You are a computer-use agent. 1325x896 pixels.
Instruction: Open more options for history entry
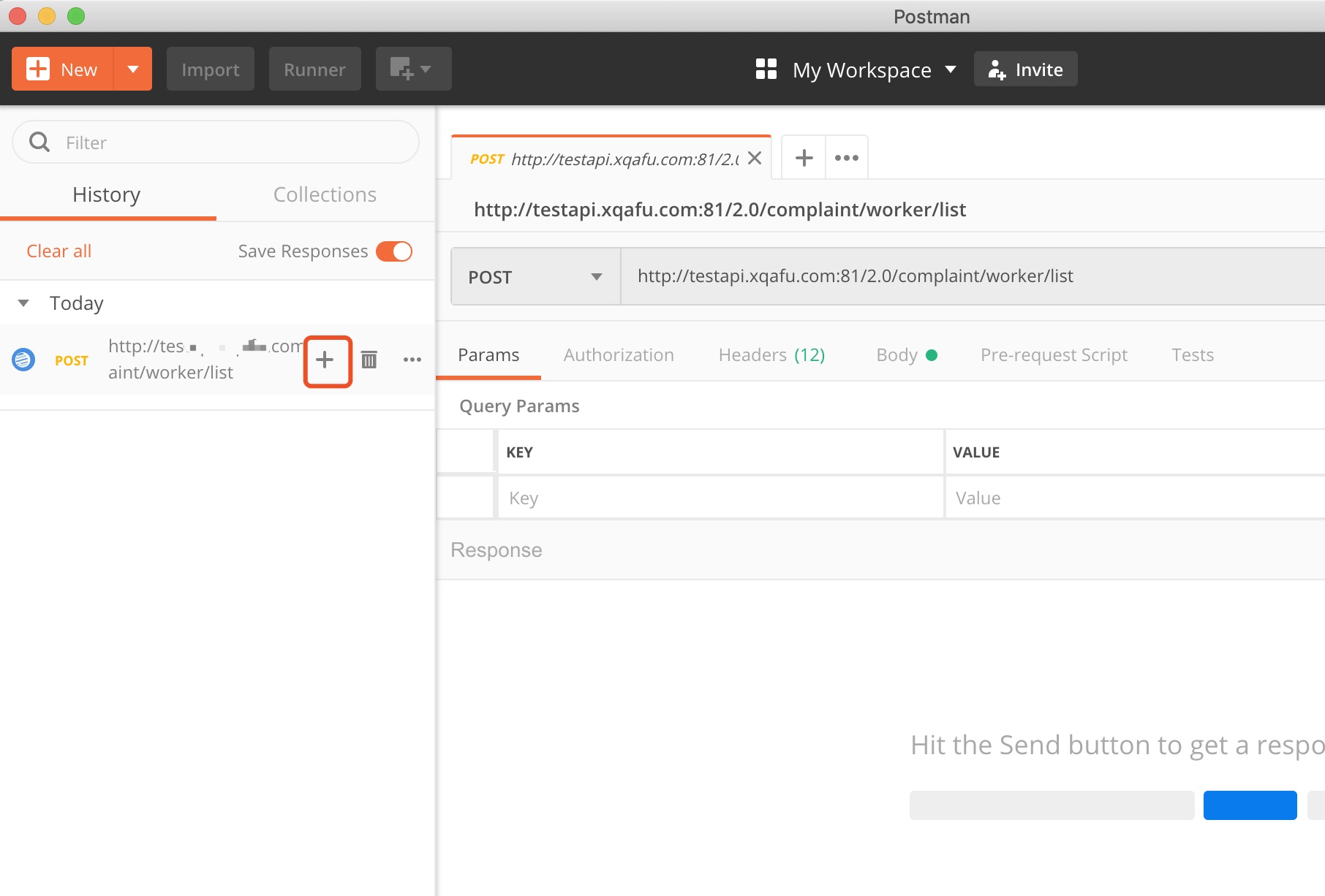click(x=412, y=360)
